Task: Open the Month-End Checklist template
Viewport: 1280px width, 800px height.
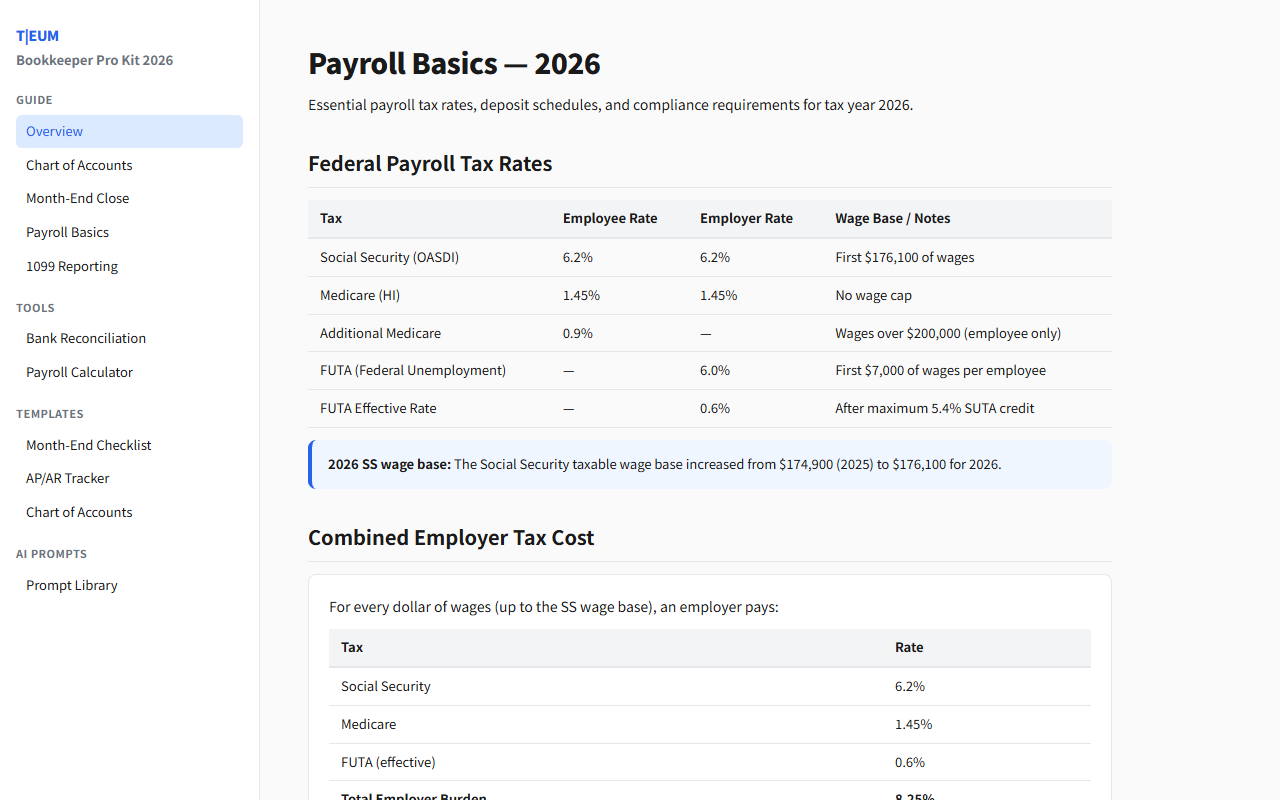Action: click(88, 445)
